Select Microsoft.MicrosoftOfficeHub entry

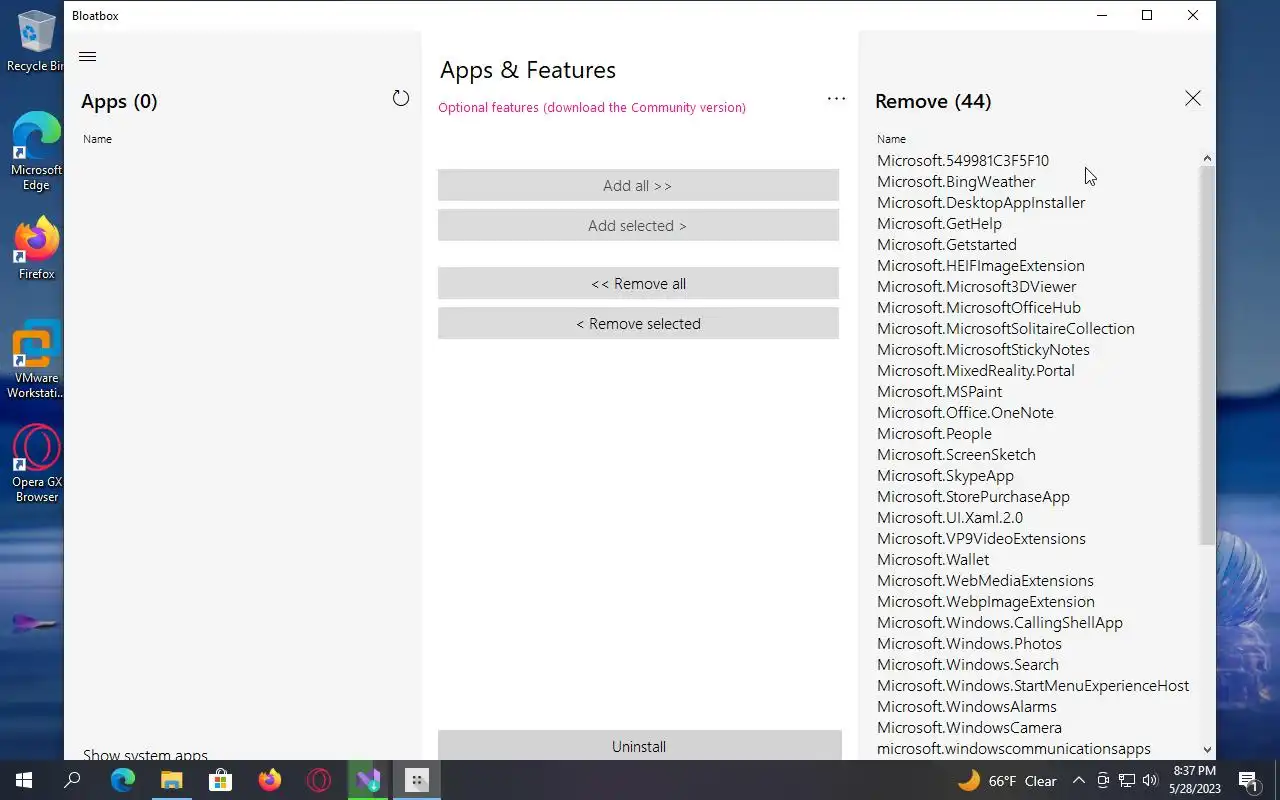pyautogui.click(x=979, y=307)
